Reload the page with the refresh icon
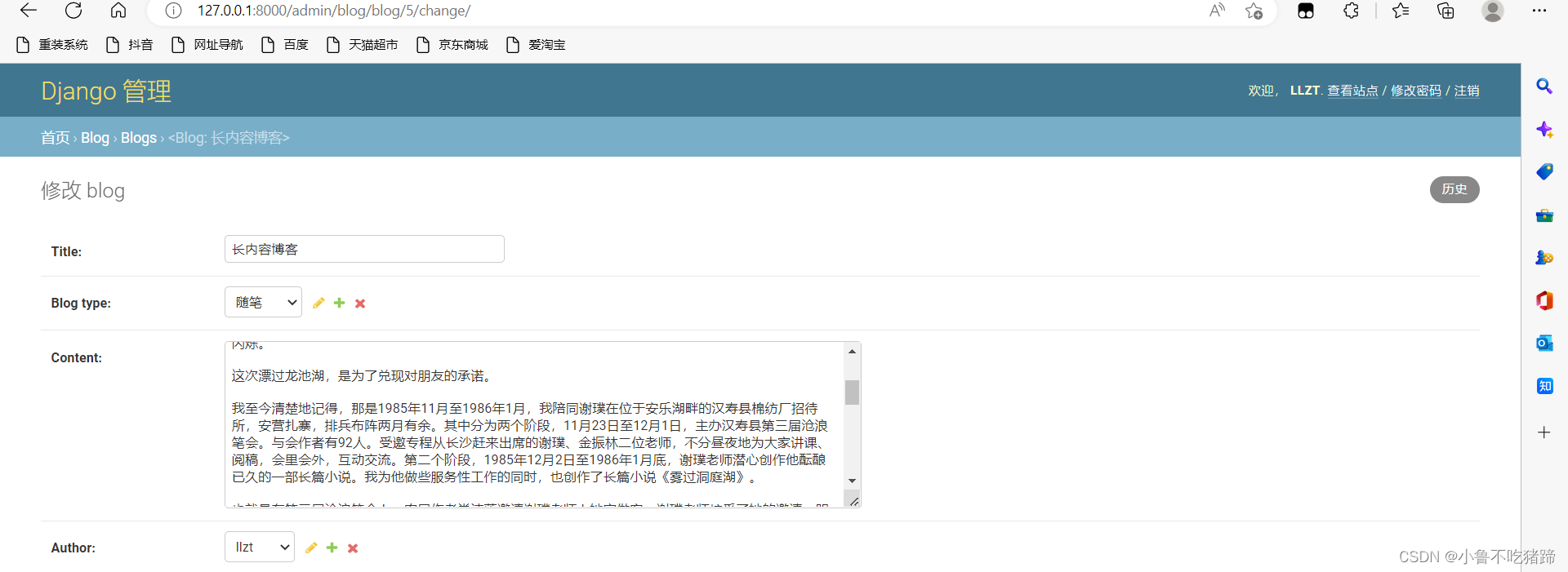Viewport: 1568px width, 572px height. tap(73, 11)
